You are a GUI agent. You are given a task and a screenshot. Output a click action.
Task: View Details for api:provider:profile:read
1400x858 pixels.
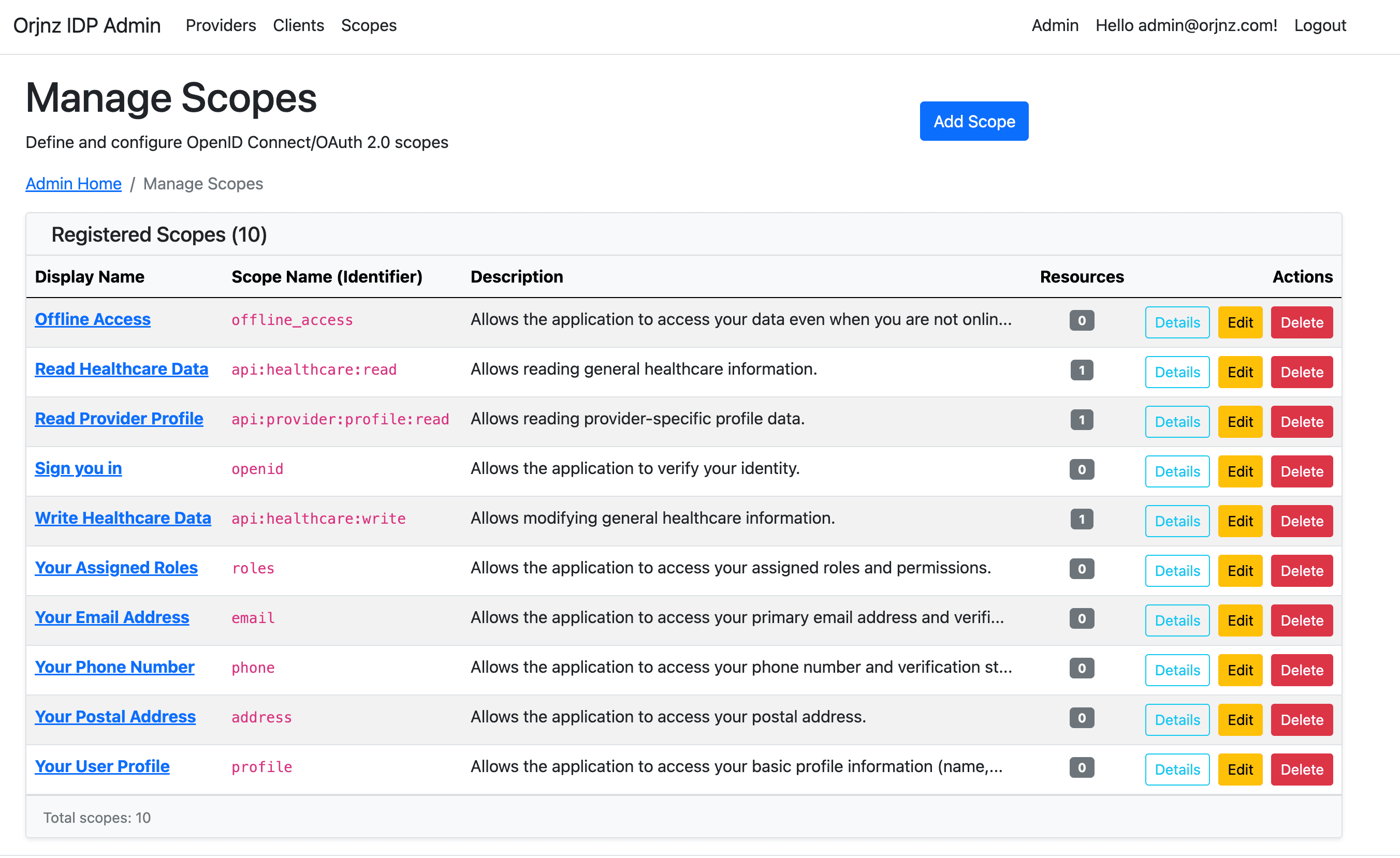[1177, 422]
